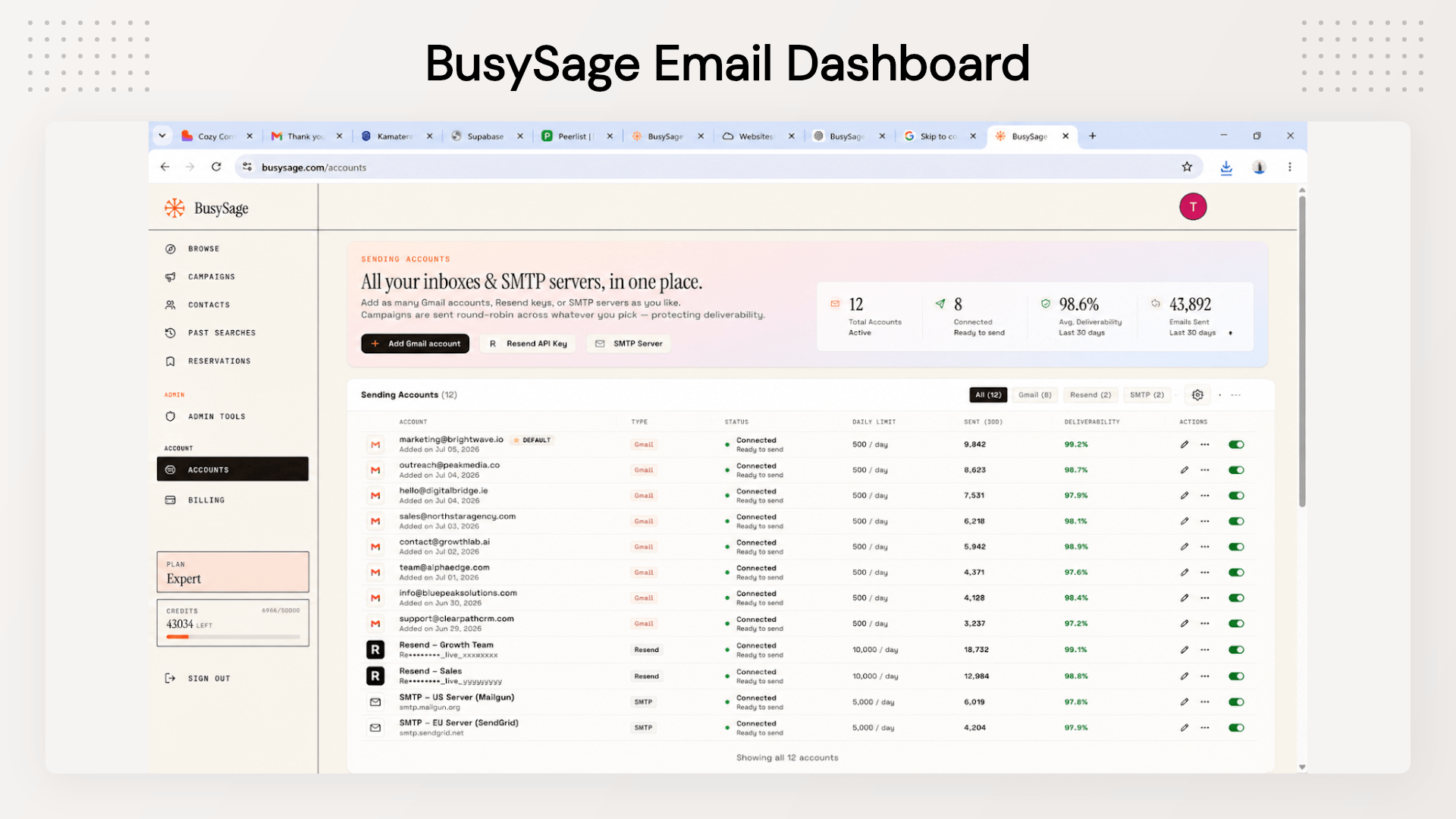Viewport: 1456px width, 819px height.
Task: Open the Browse section
Action: [203, 249]
